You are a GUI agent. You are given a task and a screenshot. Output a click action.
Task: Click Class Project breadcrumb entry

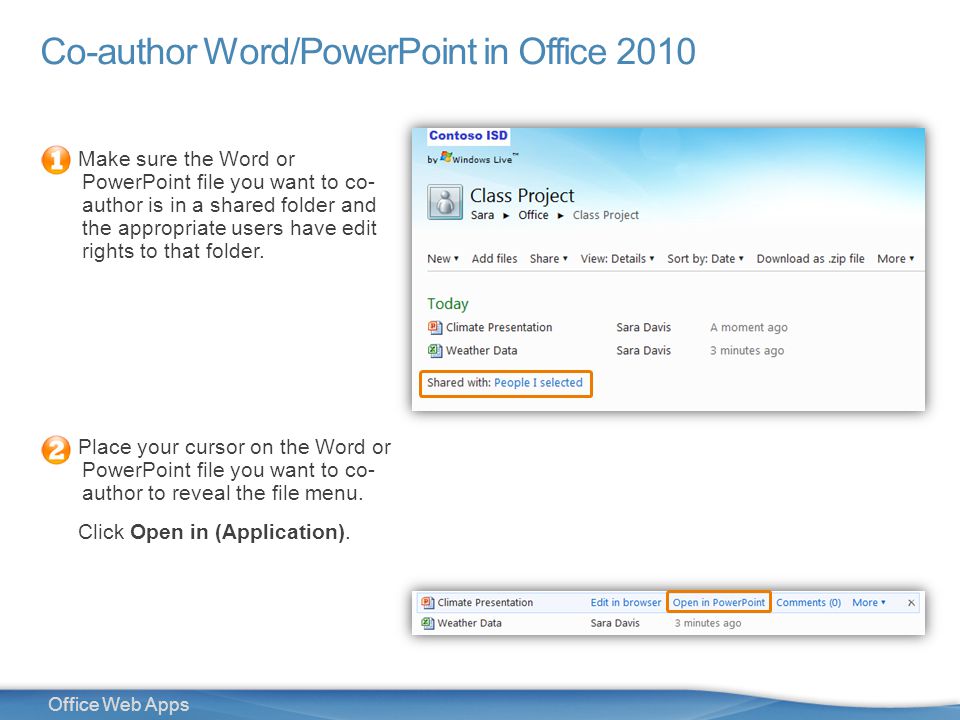click(606, 215)
